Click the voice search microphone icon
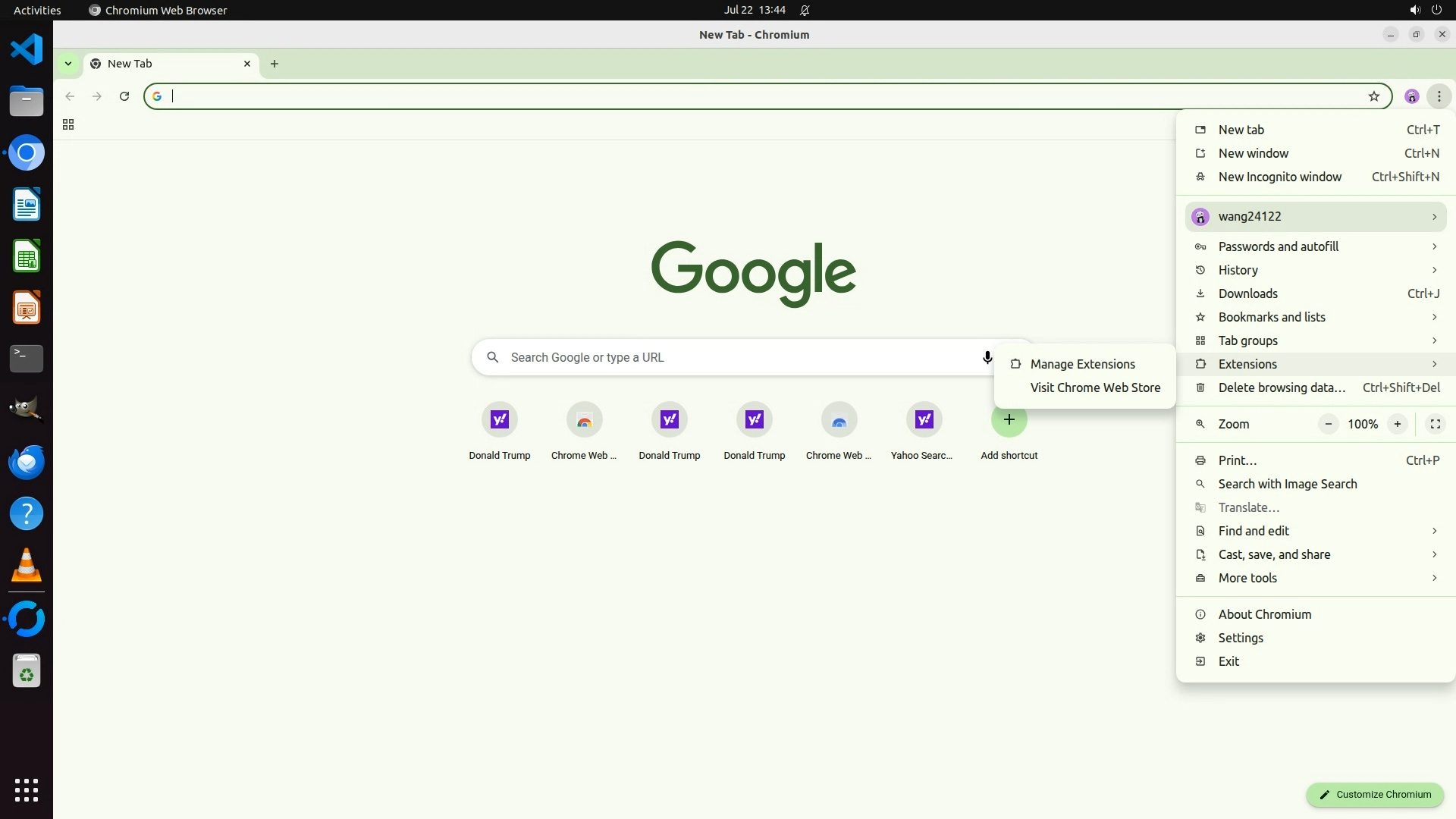This screenshot has height=819, width=1456. tap(987, 357)
